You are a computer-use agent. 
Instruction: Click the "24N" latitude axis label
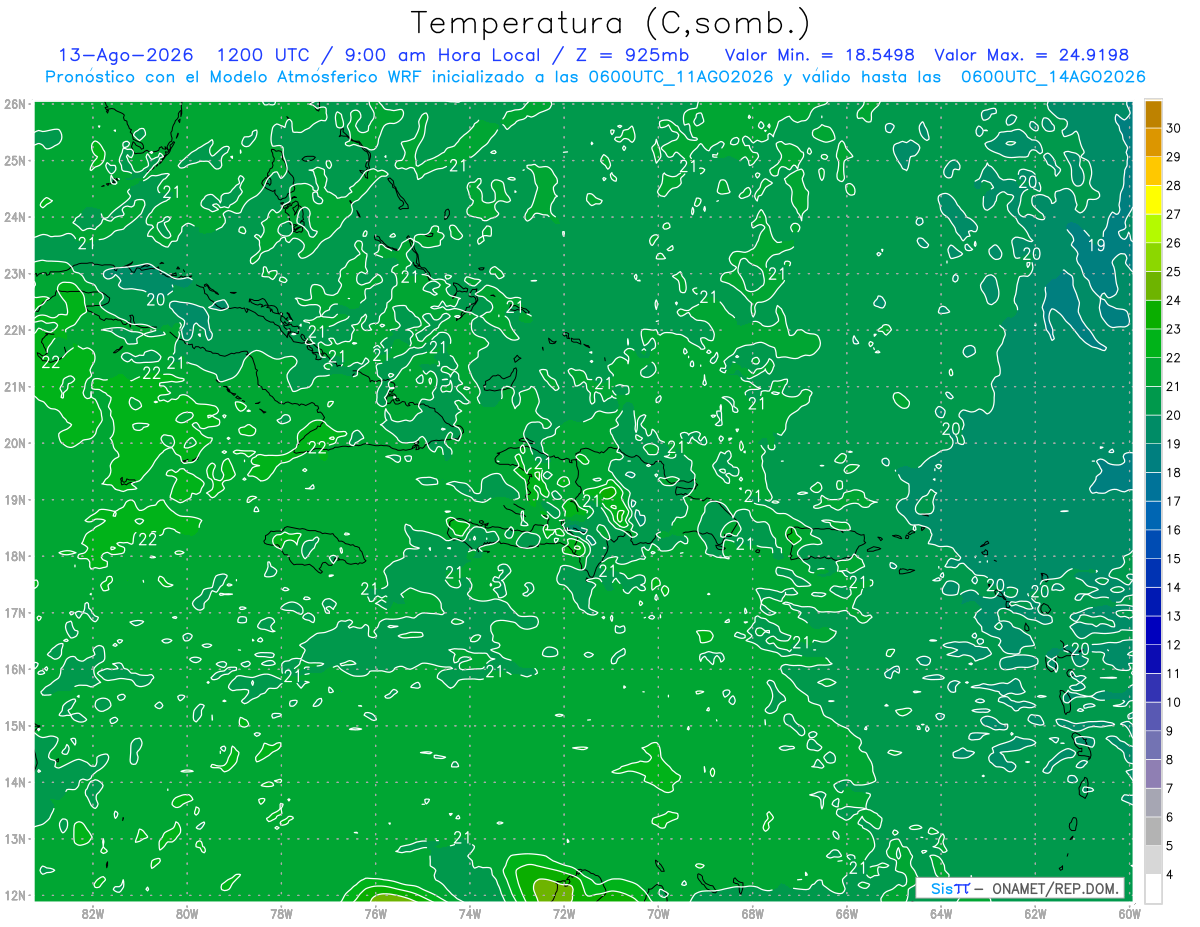[x=15, y=217]
